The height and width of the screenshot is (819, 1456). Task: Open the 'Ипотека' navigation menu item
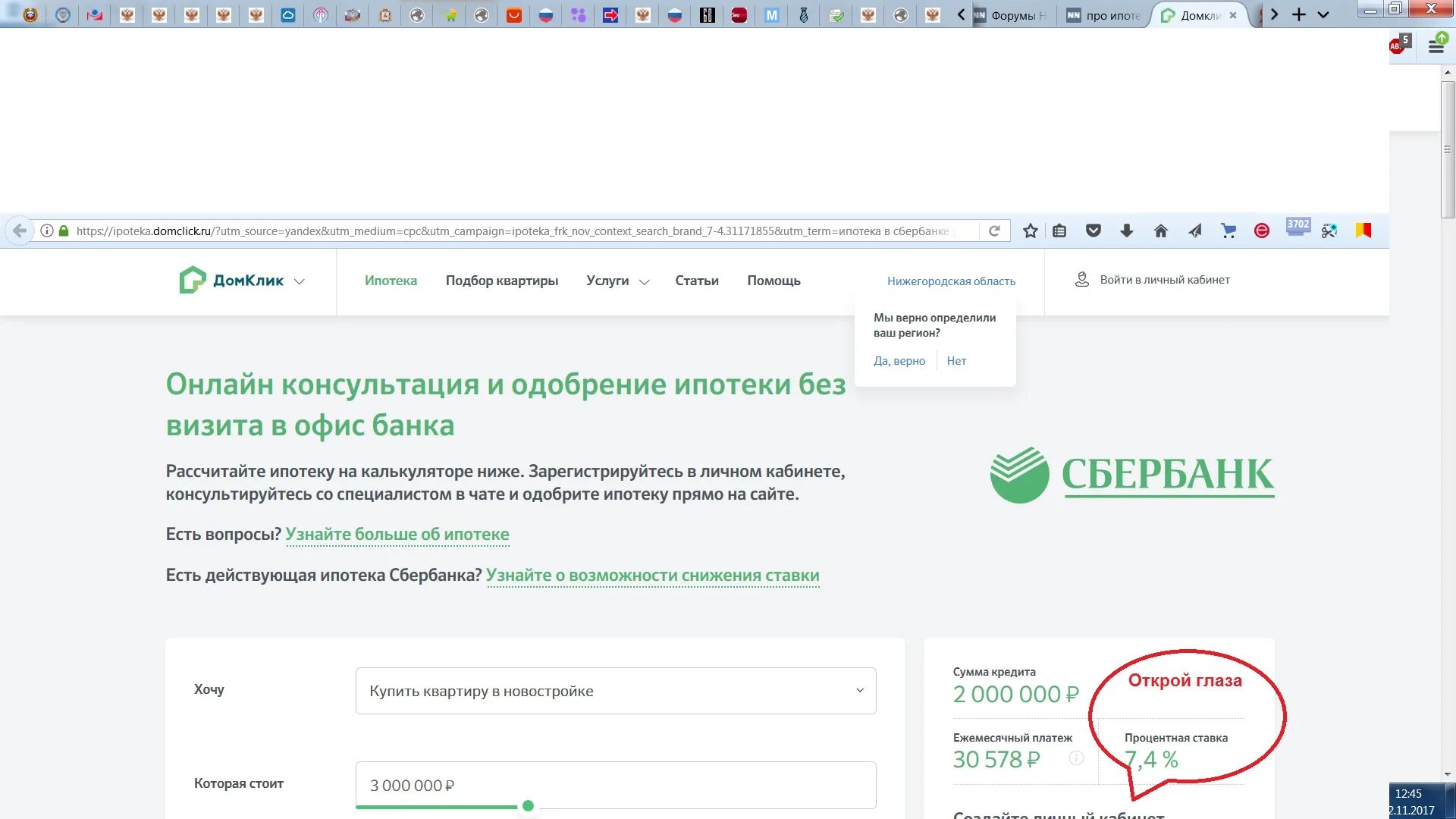coord(390,280)
